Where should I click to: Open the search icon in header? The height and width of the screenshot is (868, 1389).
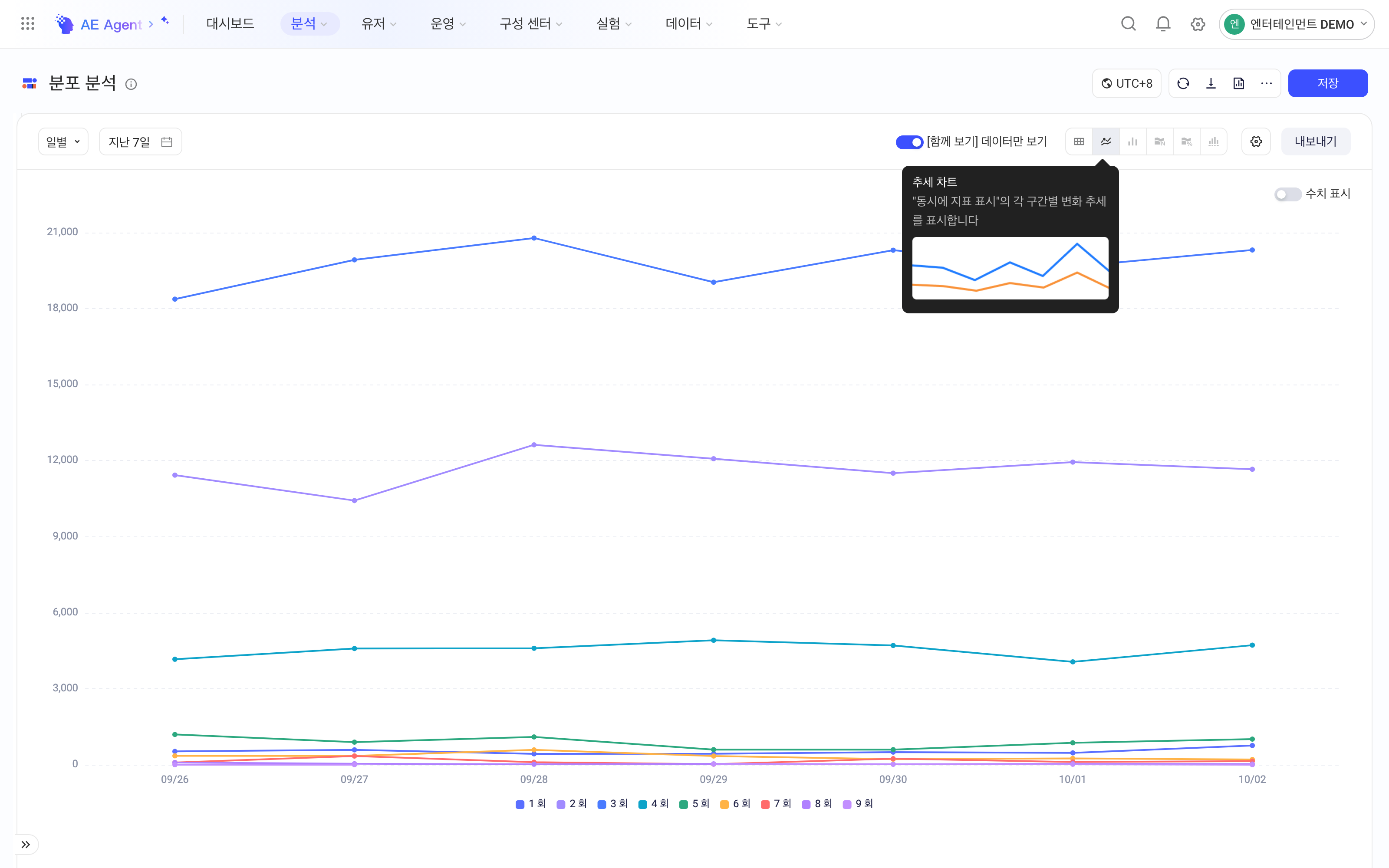coord(1129,24)
